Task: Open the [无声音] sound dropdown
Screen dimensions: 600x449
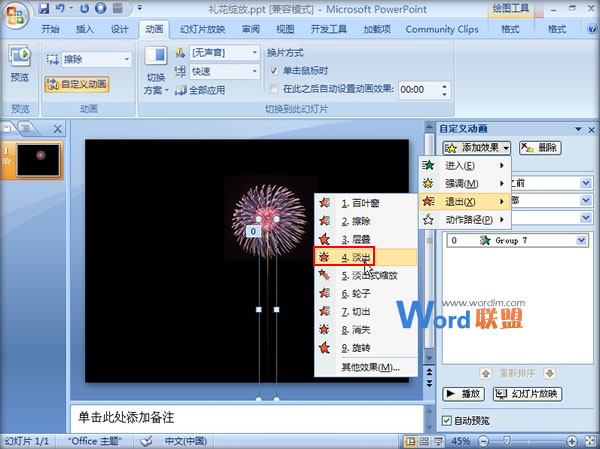Action: [255, 52]
